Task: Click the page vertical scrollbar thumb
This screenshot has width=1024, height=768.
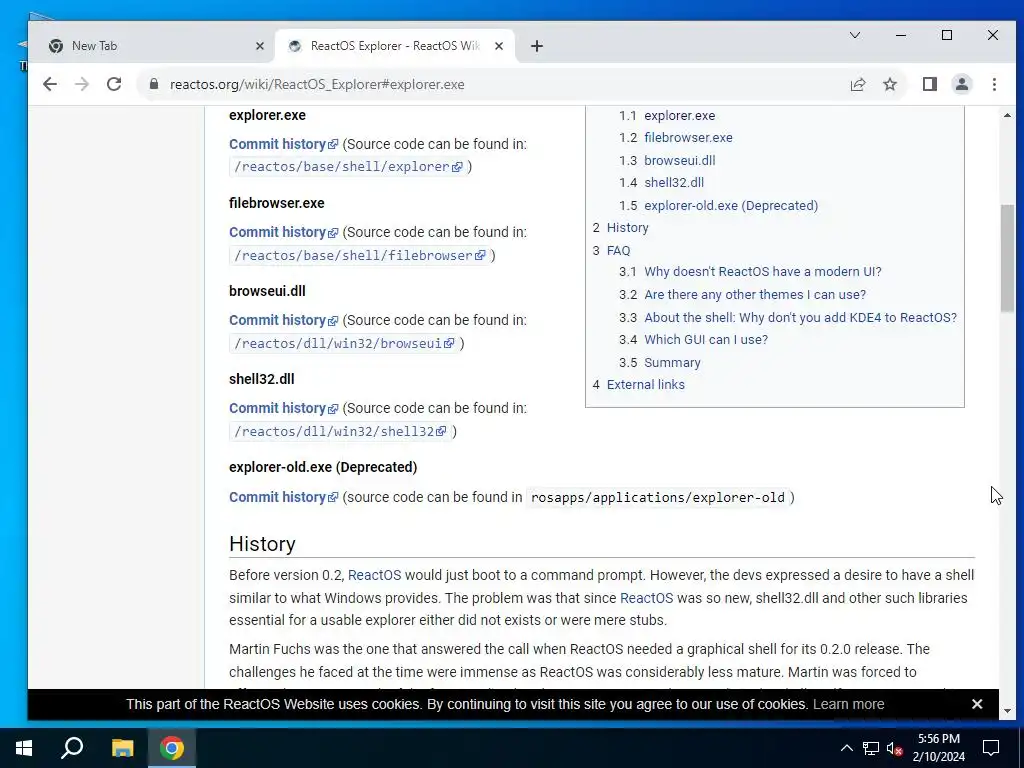Action: coord(1007,258)
